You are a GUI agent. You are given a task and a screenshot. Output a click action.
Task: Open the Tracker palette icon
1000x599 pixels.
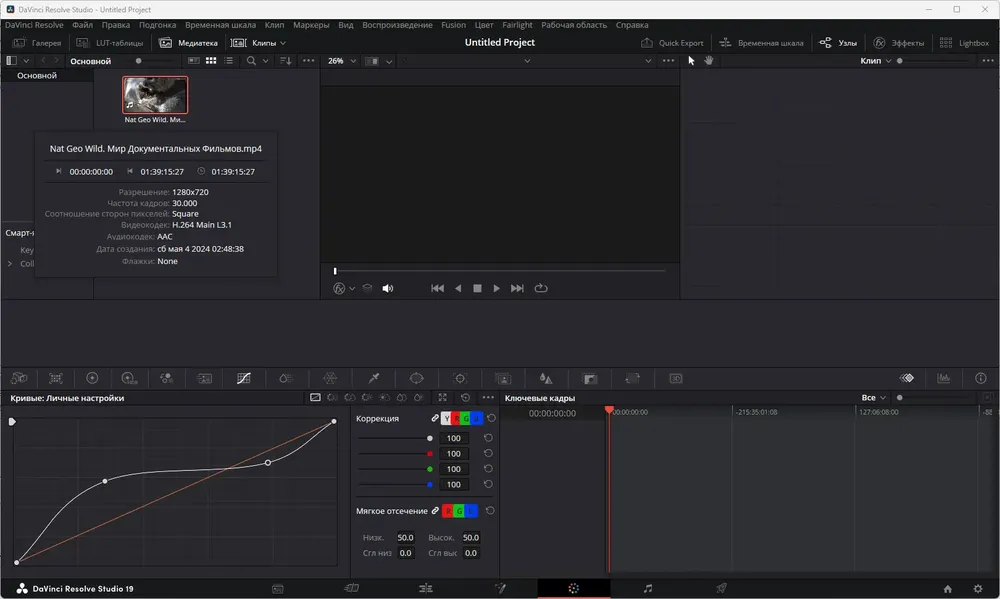tap(460, 378)
